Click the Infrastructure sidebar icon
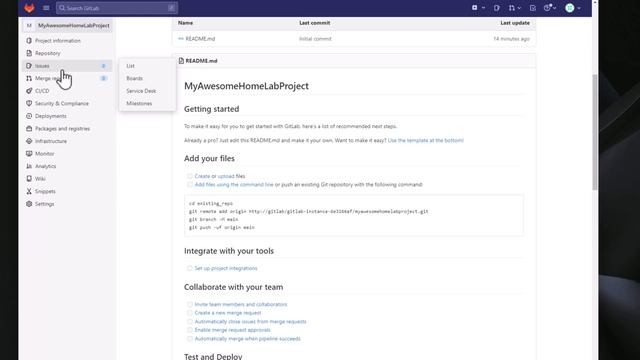 [29, 141]
